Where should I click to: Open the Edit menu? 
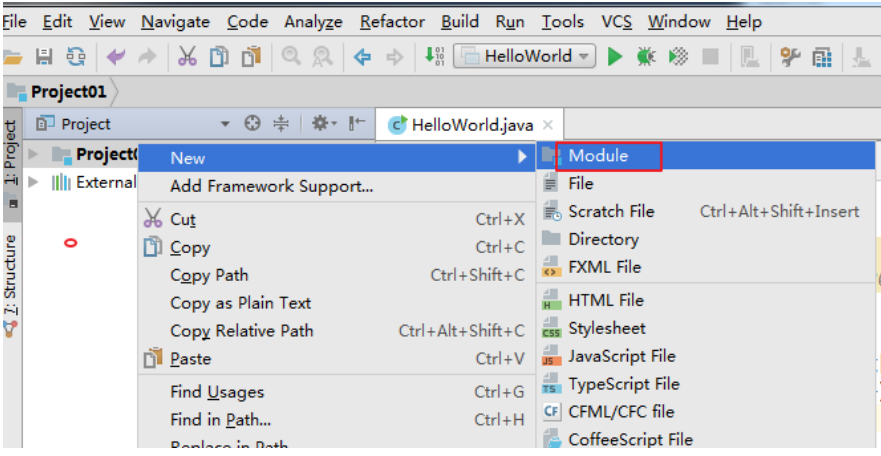point(57,21)
